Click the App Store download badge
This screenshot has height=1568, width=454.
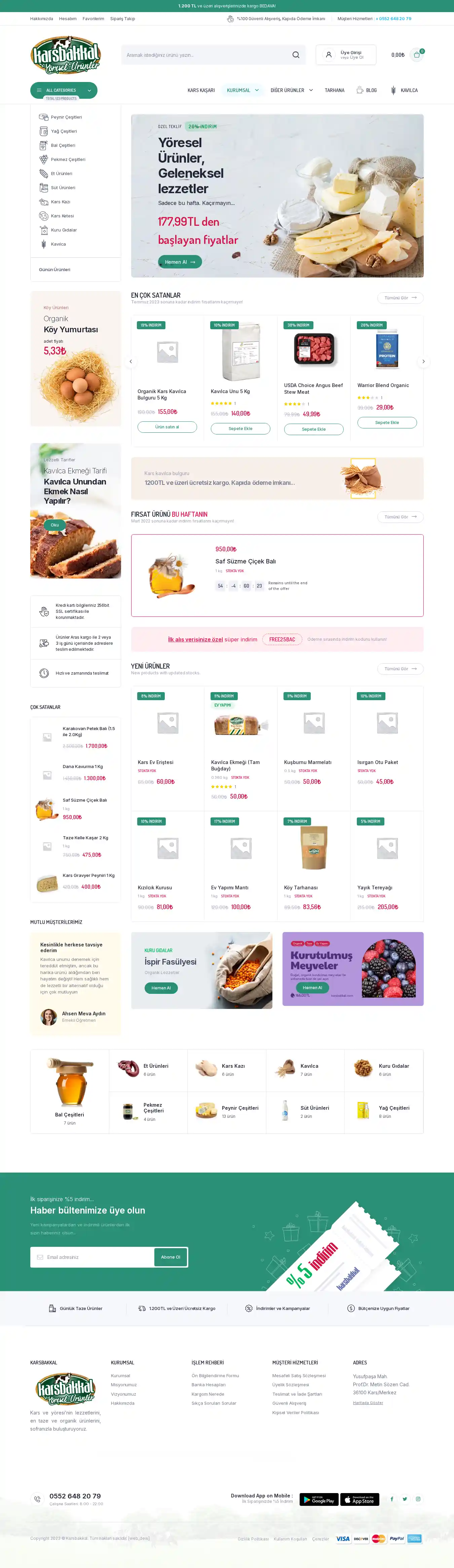[360, 1499]
